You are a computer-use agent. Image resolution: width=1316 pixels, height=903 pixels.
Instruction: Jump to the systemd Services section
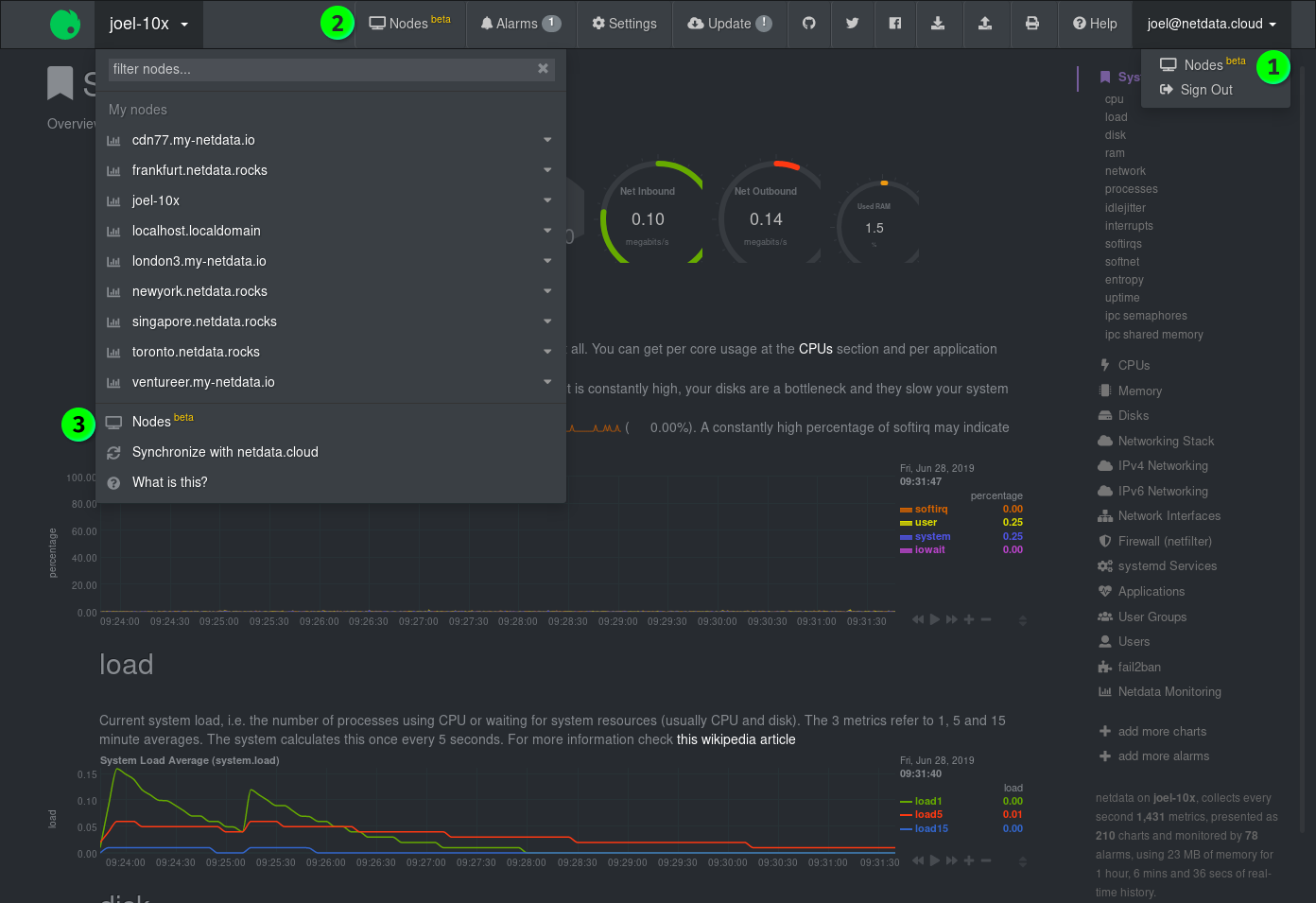pos(1167,565)
